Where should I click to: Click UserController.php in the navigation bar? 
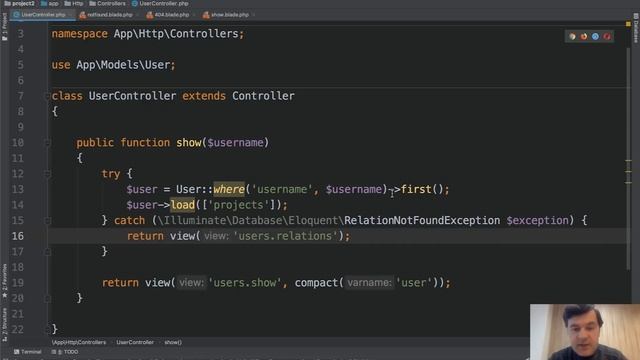(160, 3)
